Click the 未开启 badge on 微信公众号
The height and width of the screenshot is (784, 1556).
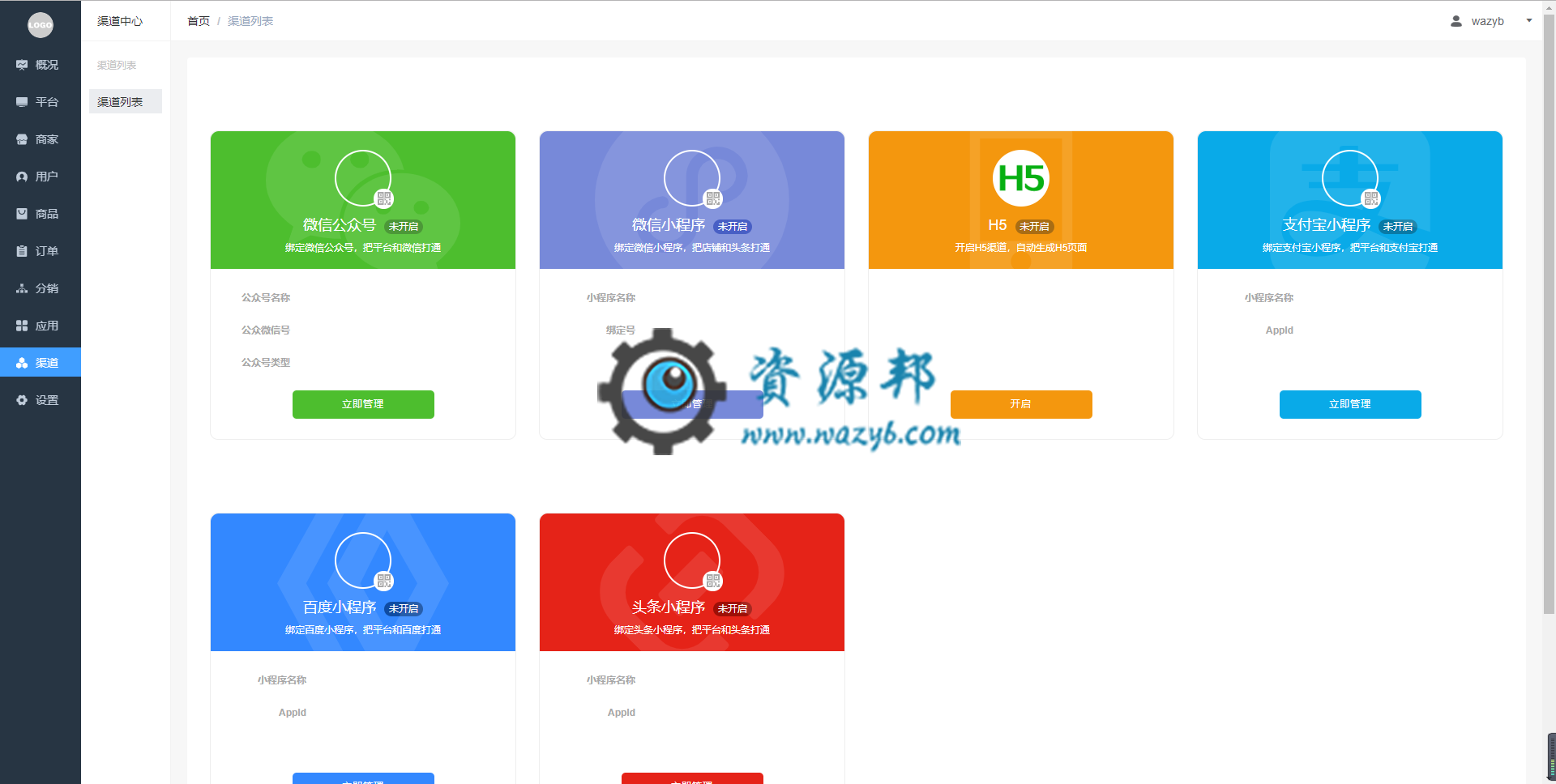click(x=404, y=227)
